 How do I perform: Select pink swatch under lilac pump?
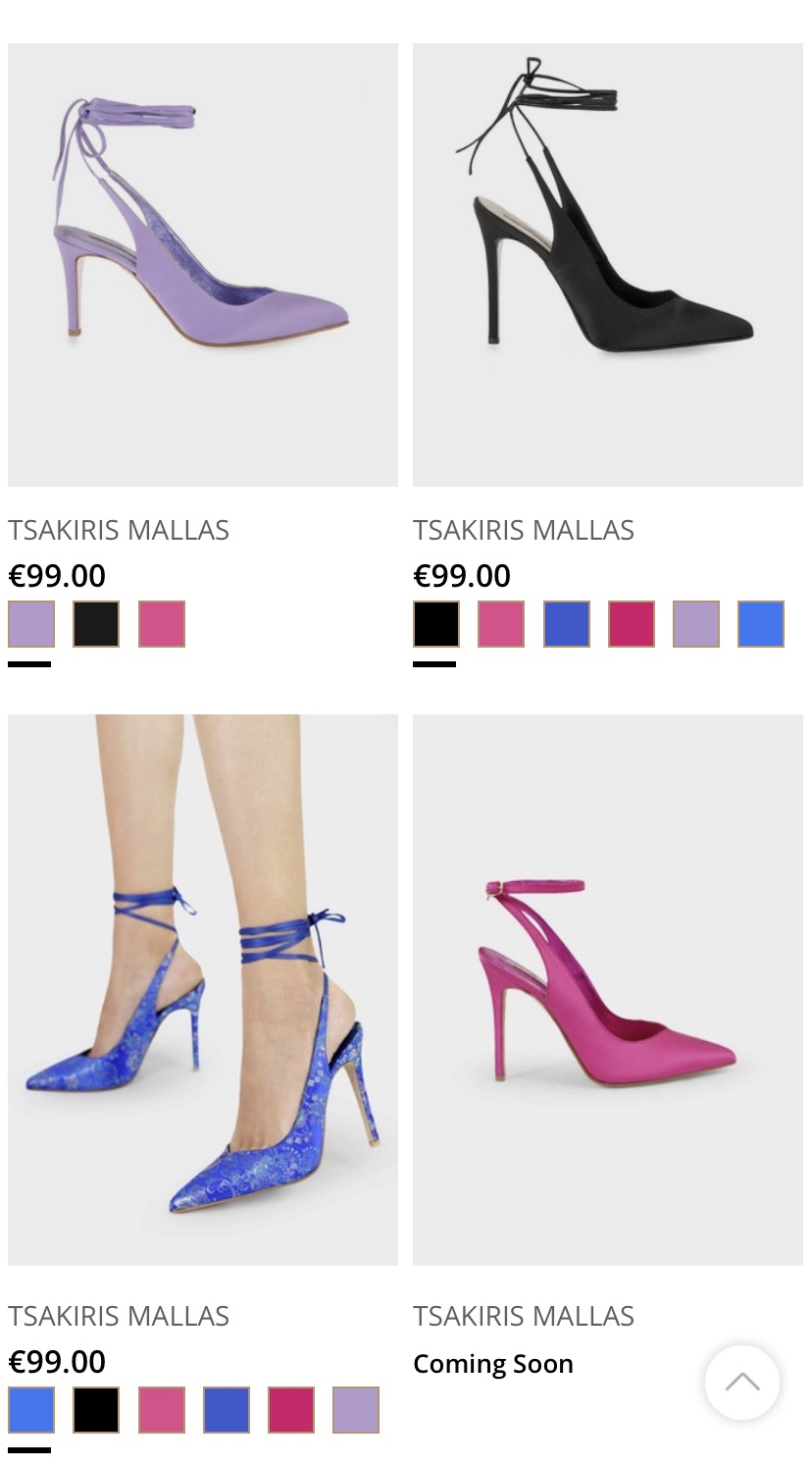pyautogui.click(x=162, y=624)
